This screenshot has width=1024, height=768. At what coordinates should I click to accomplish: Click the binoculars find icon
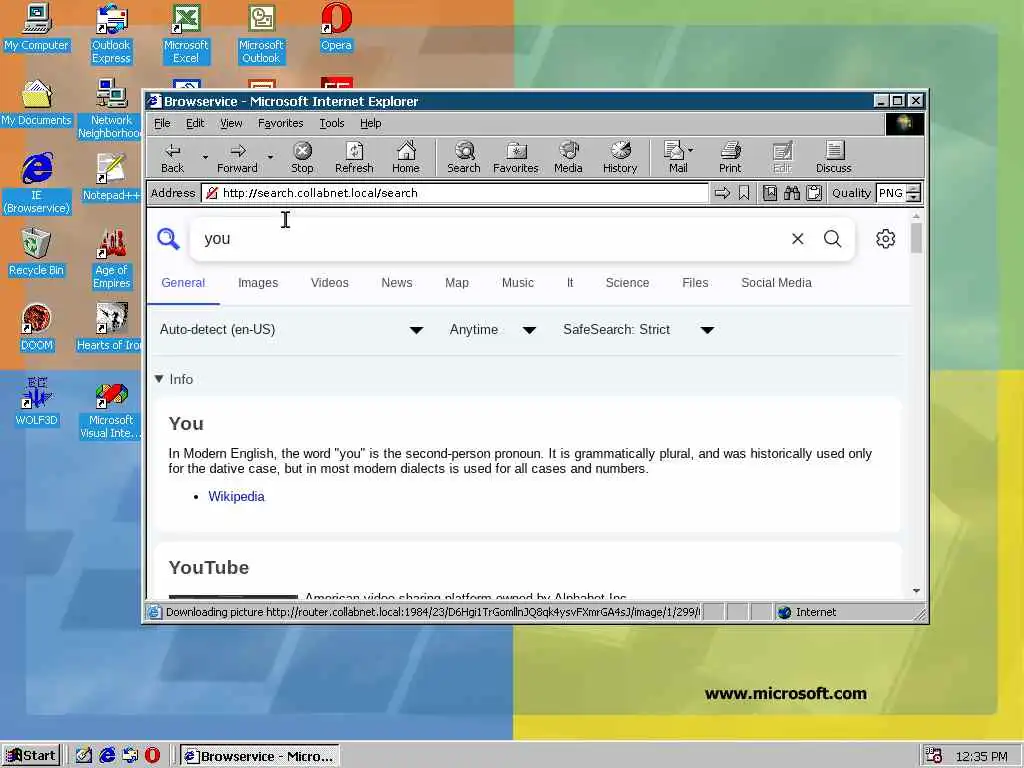click(792, 193)
